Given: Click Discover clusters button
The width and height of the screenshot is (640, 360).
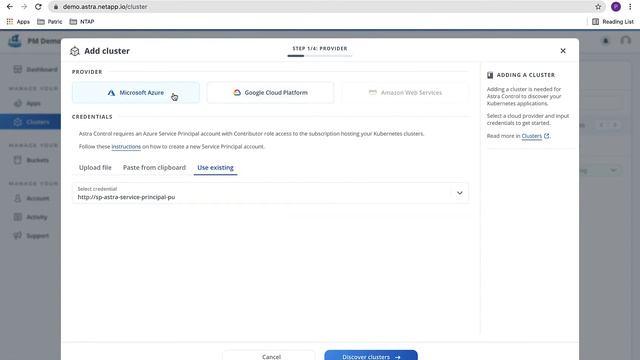Looking at the screenshot, I should 371,356.
